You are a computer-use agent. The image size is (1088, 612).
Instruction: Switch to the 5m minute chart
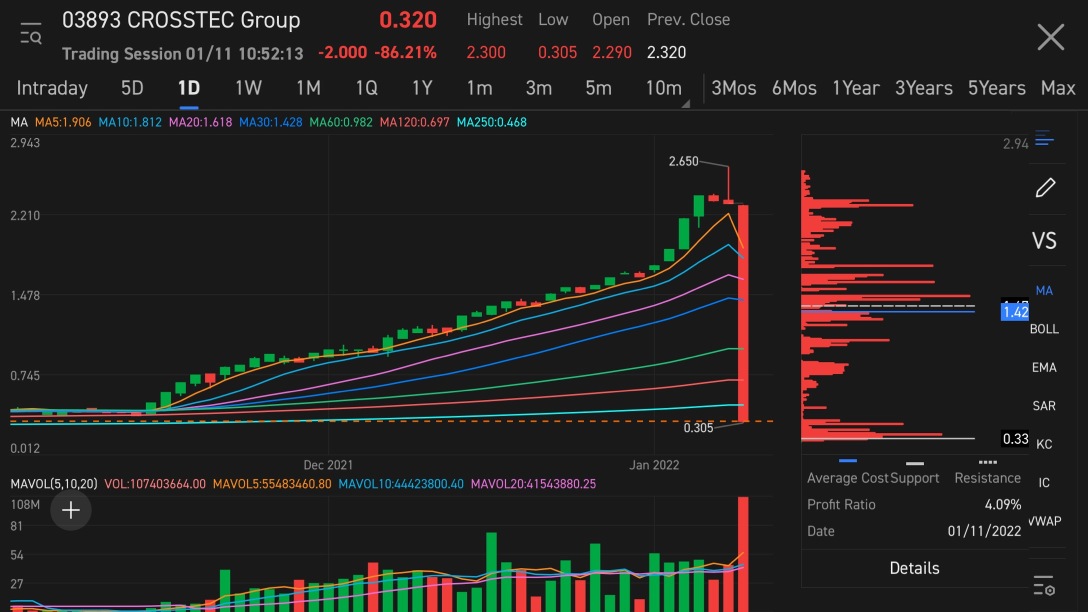click(x=598, y=88)
